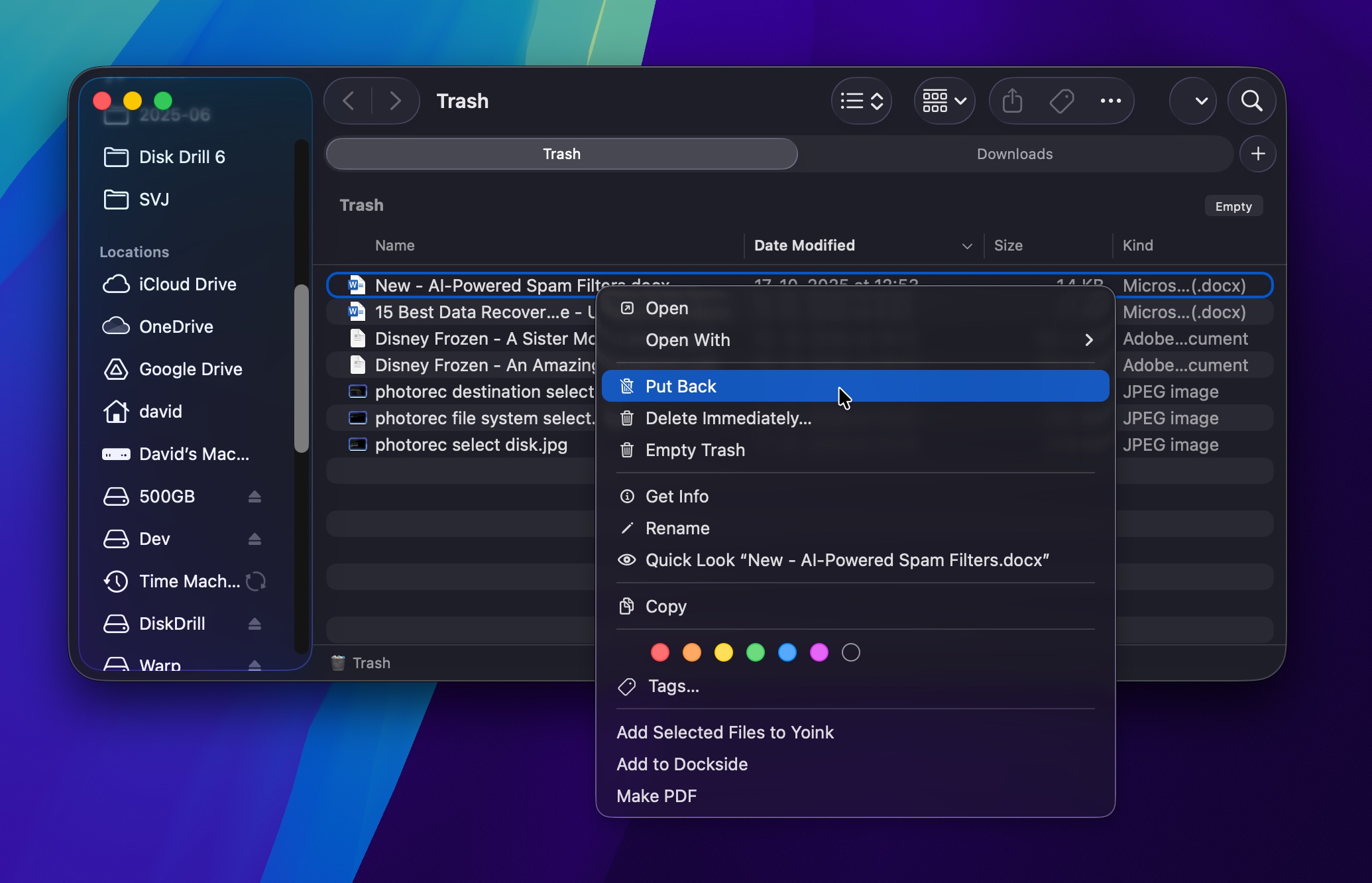This screenshot has height=883, width=1372.
Task: Eject the DiskDrill volume
Action: pos(255,624)
